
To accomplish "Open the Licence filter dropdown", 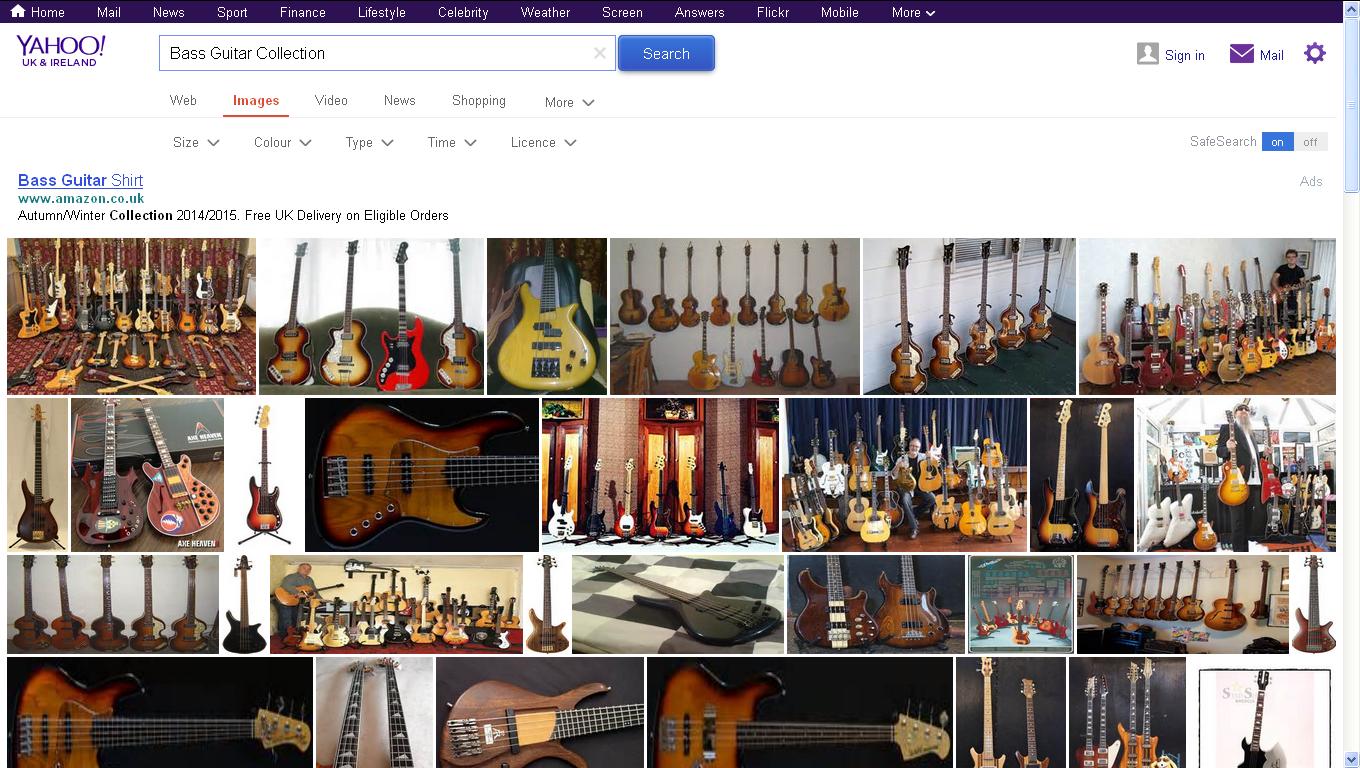I will 543,142.
